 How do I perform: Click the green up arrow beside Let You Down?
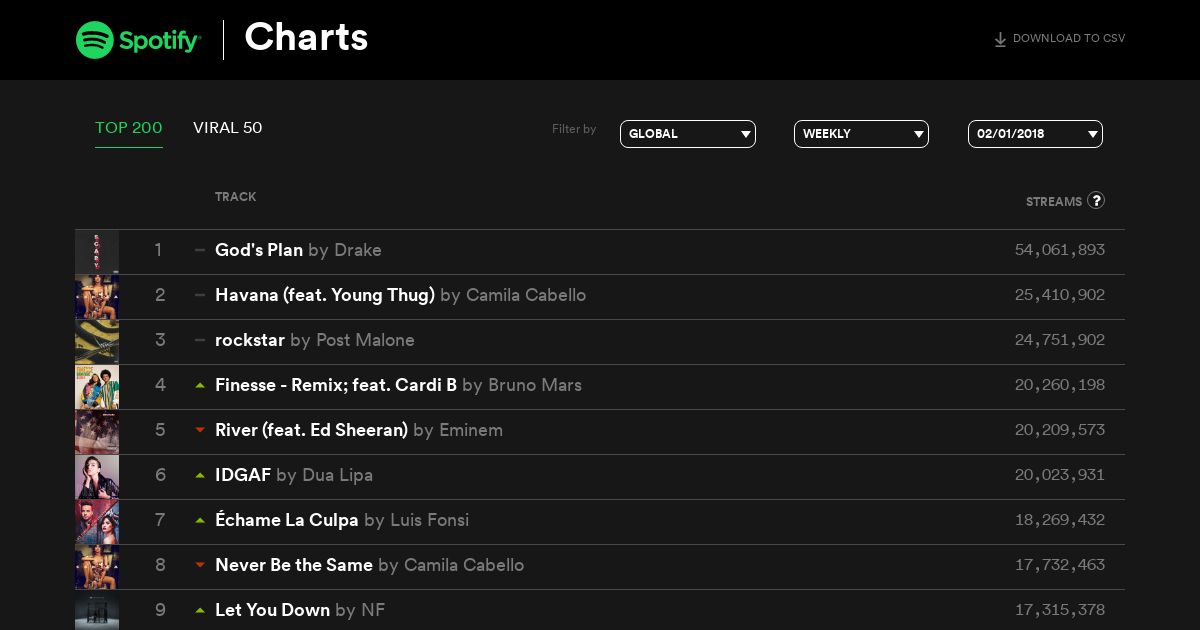pyautogui.click(x=200, y=610)
